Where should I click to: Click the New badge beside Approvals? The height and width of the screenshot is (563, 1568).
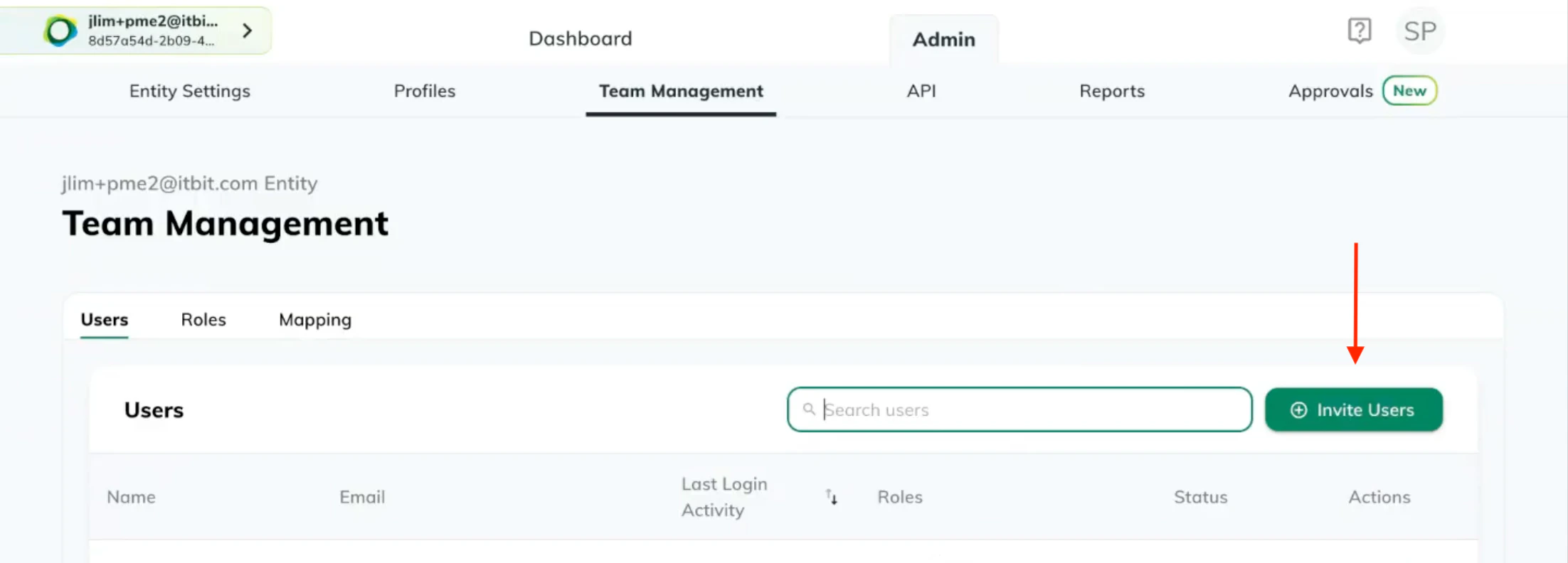click(1409, 91)
